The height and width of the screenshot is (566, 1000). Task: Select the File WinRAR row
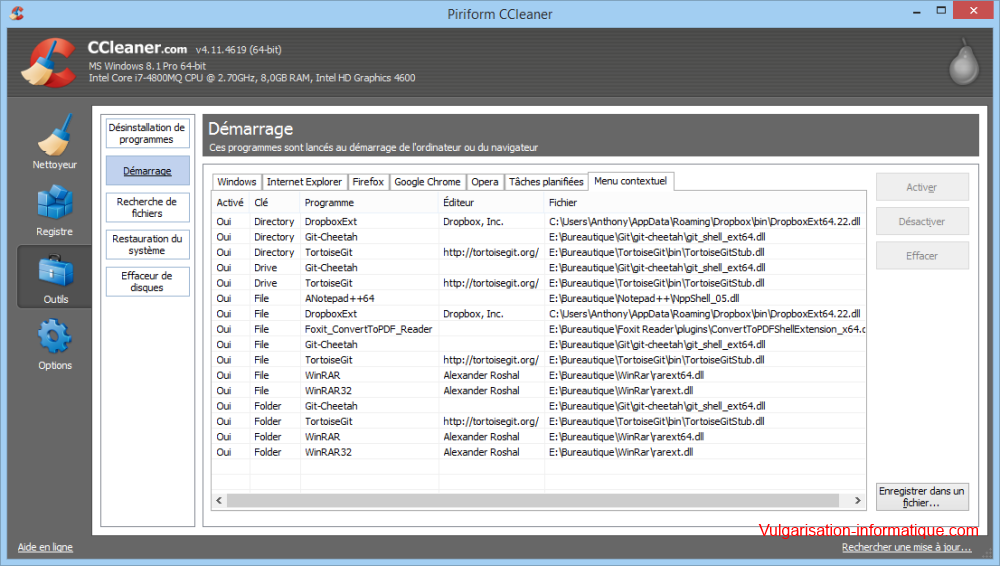pos(538,375)
